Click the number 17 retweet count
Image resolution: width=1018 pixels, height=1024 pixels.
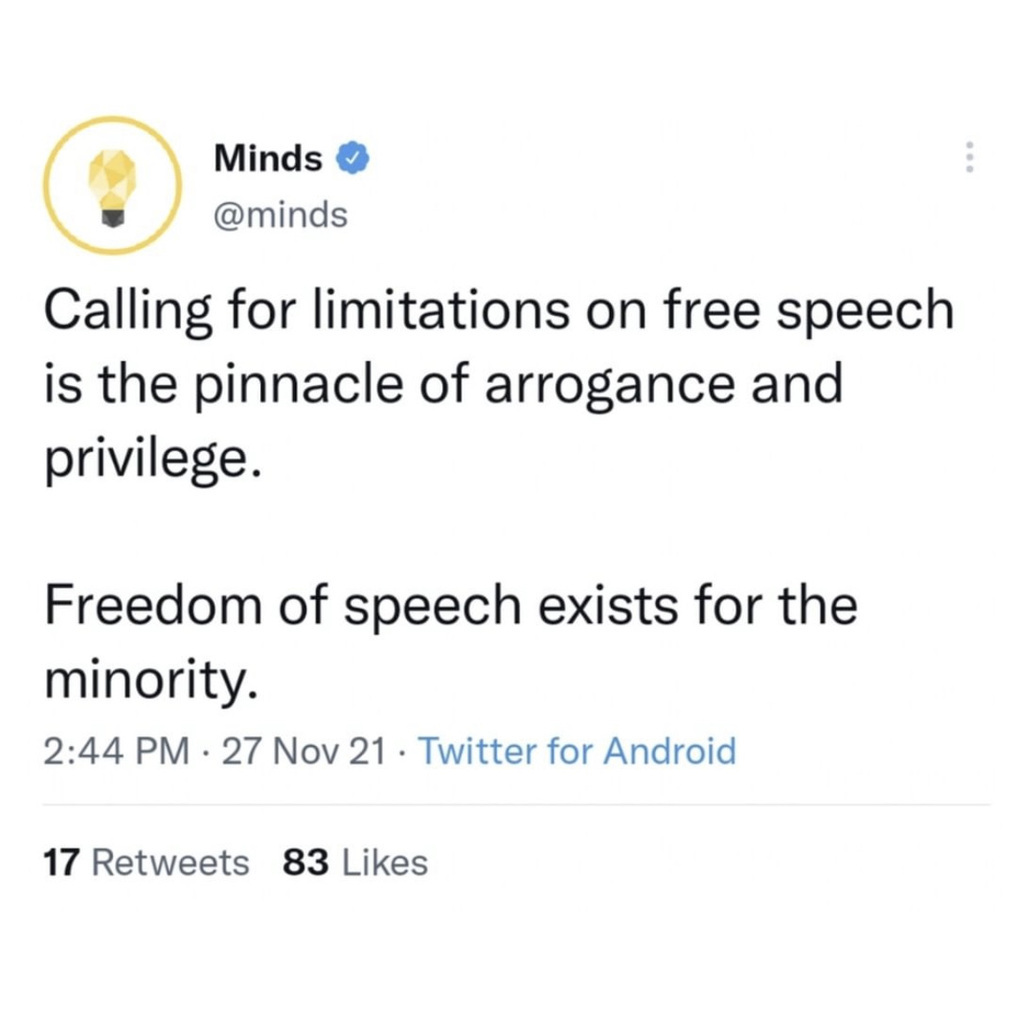click(62, 862)
